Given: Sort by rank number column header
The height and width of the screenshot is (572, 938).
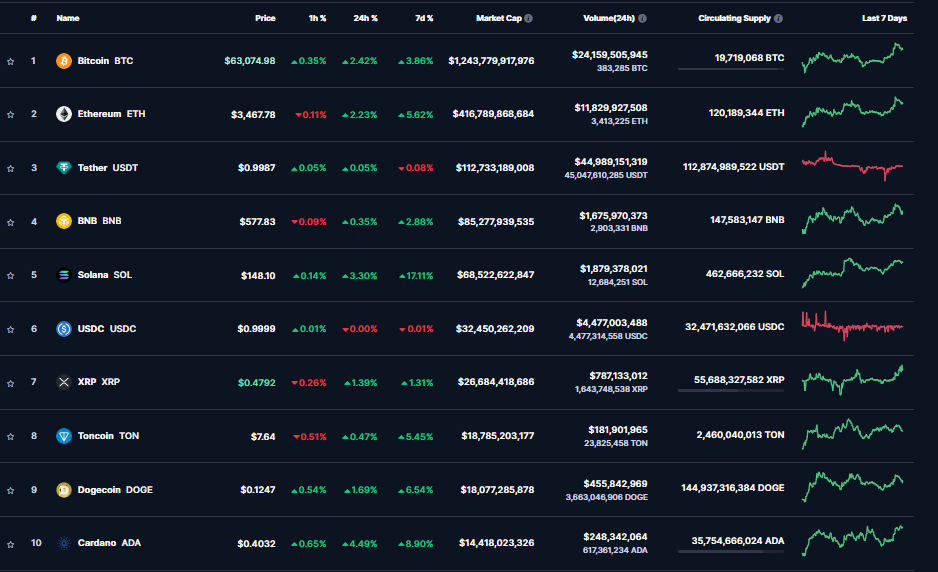Looking at the screenshot, I should pos(34,19).
